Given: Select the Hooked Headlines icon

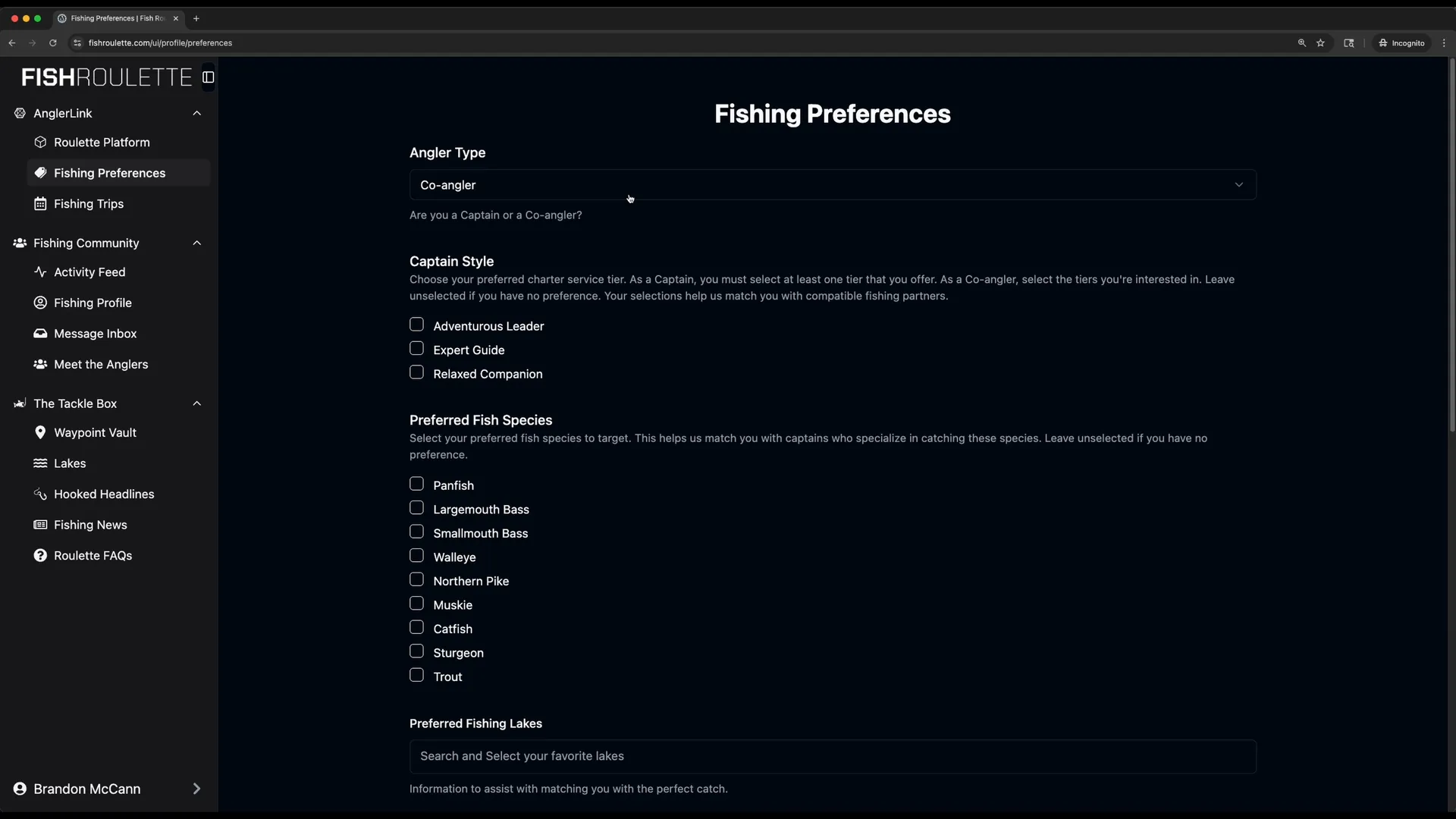Looking at the screenshot, I should [39, 494].
